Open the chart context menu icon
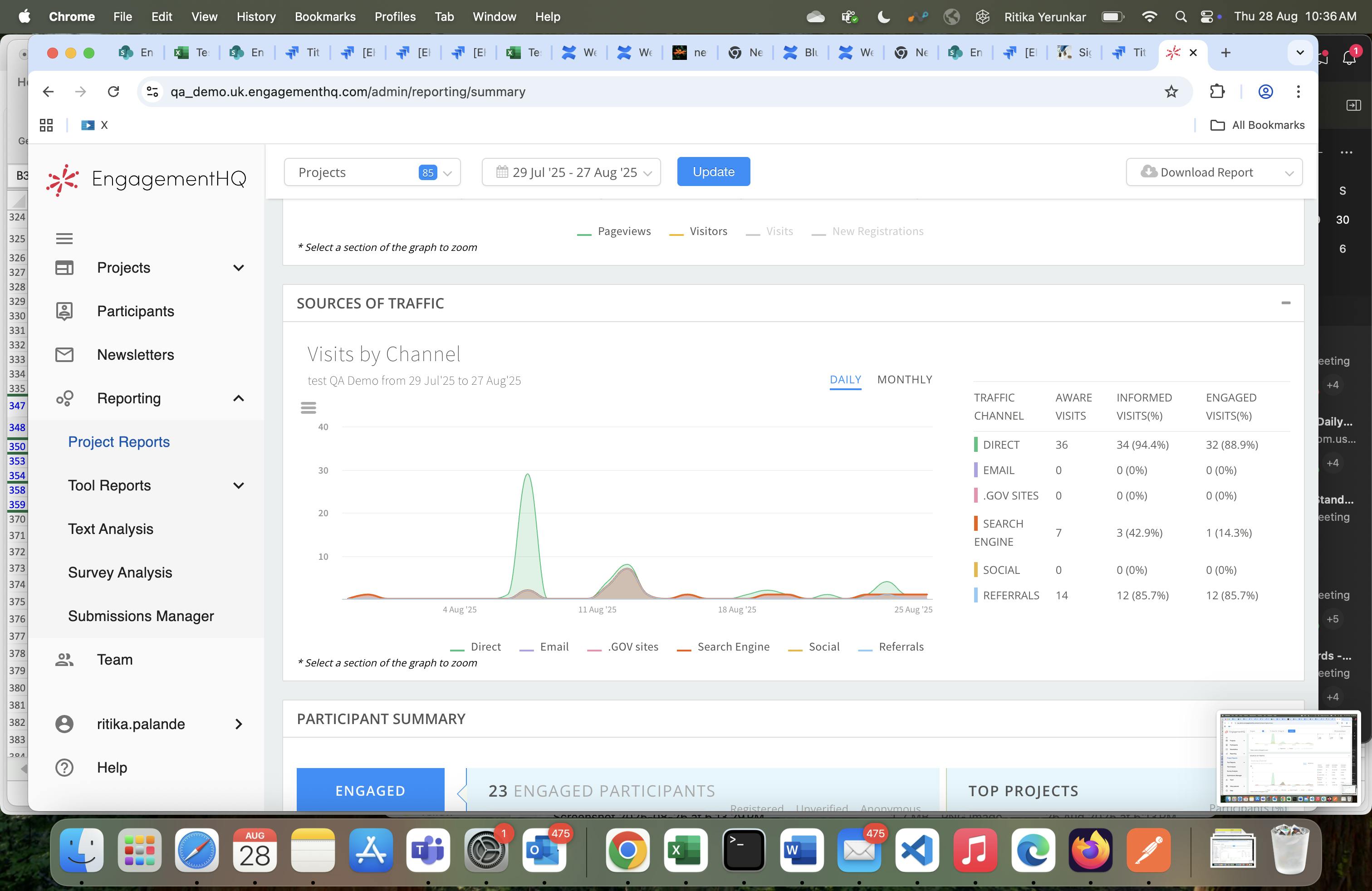This screenshot has width=1372, height=891. click(309, 408)
